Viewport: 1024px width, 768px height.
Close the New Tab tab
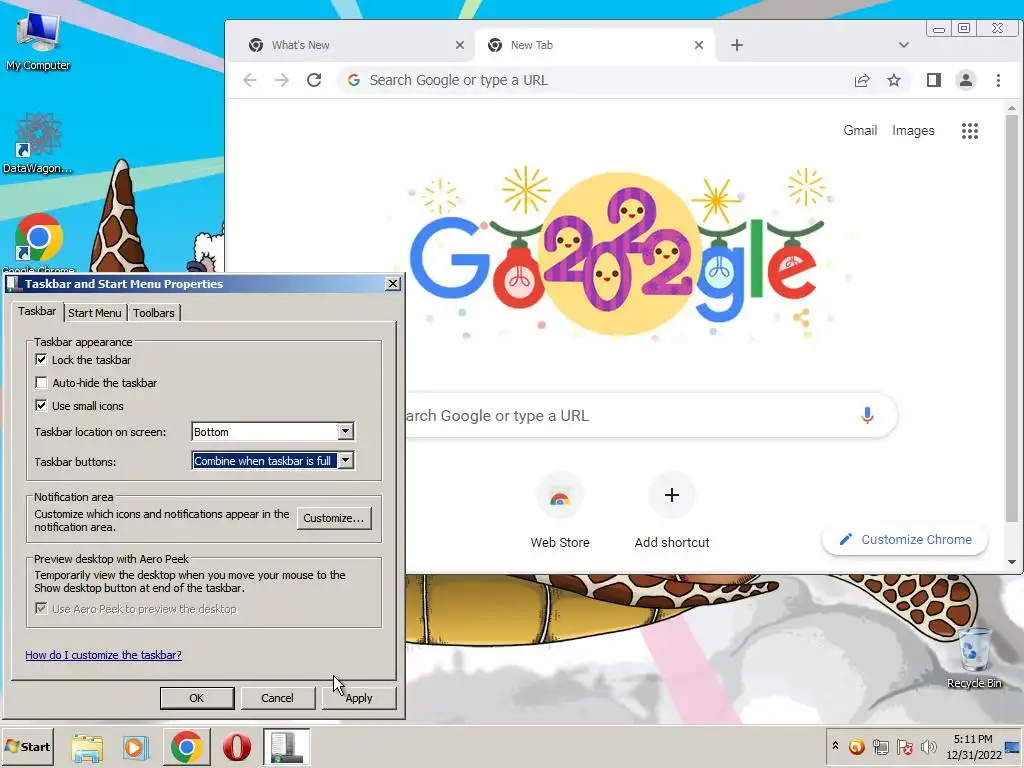[x=699, y=45]
